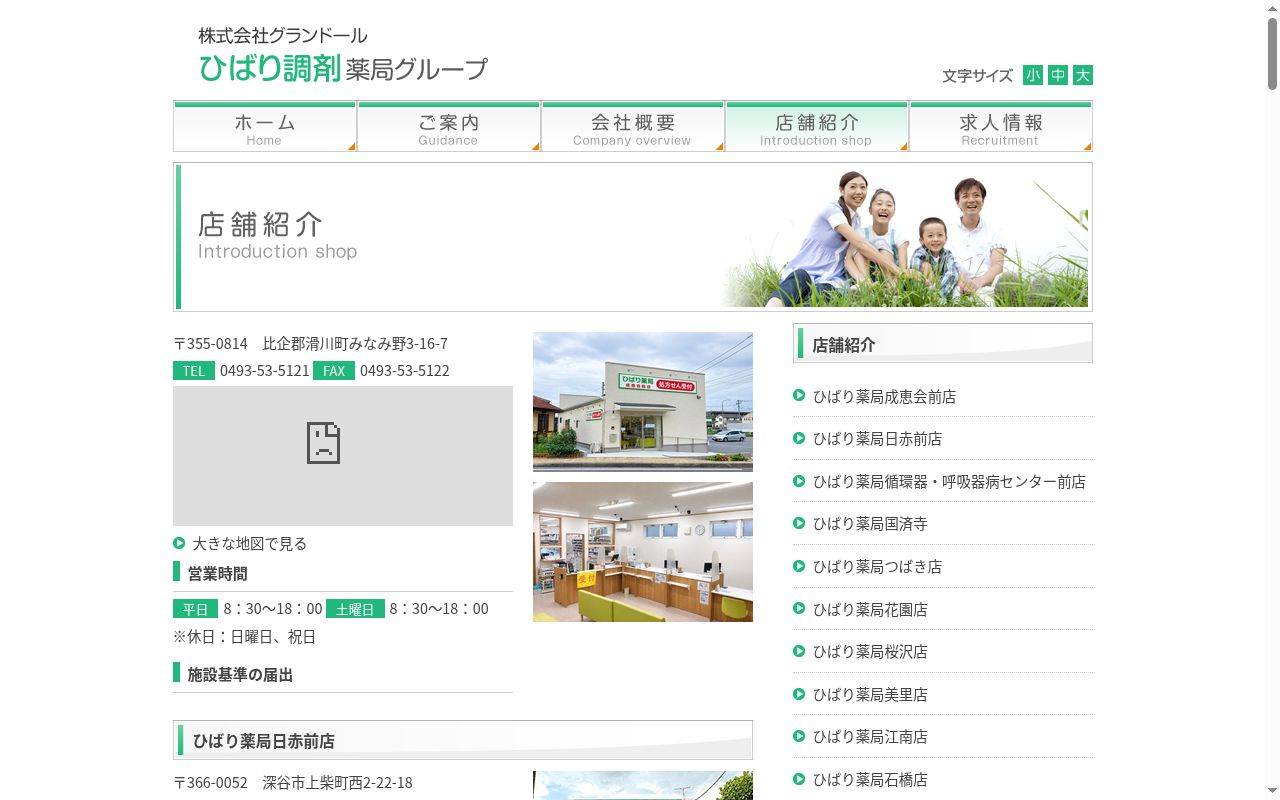This screenshot has width=1280, height=800.
Task: Click the pharmacy interior counter photo
Action: click(x=643, y=552)
